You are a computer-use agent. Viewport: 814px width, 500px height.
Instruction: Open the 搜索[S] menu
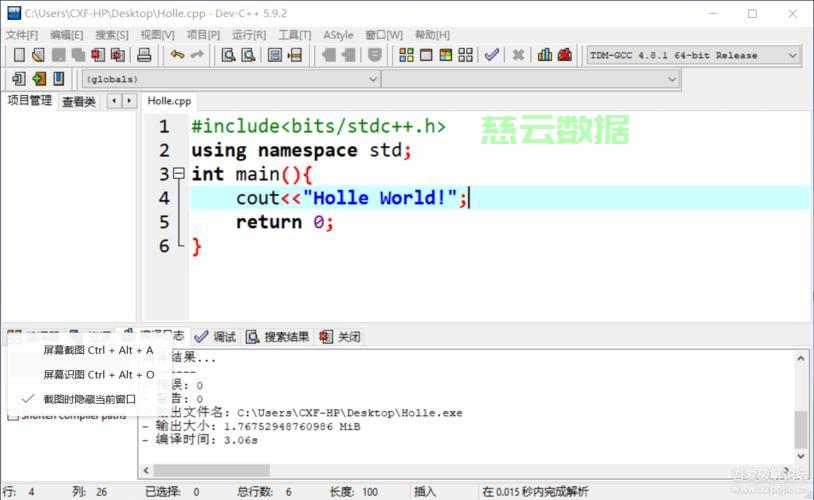point(112,35)
